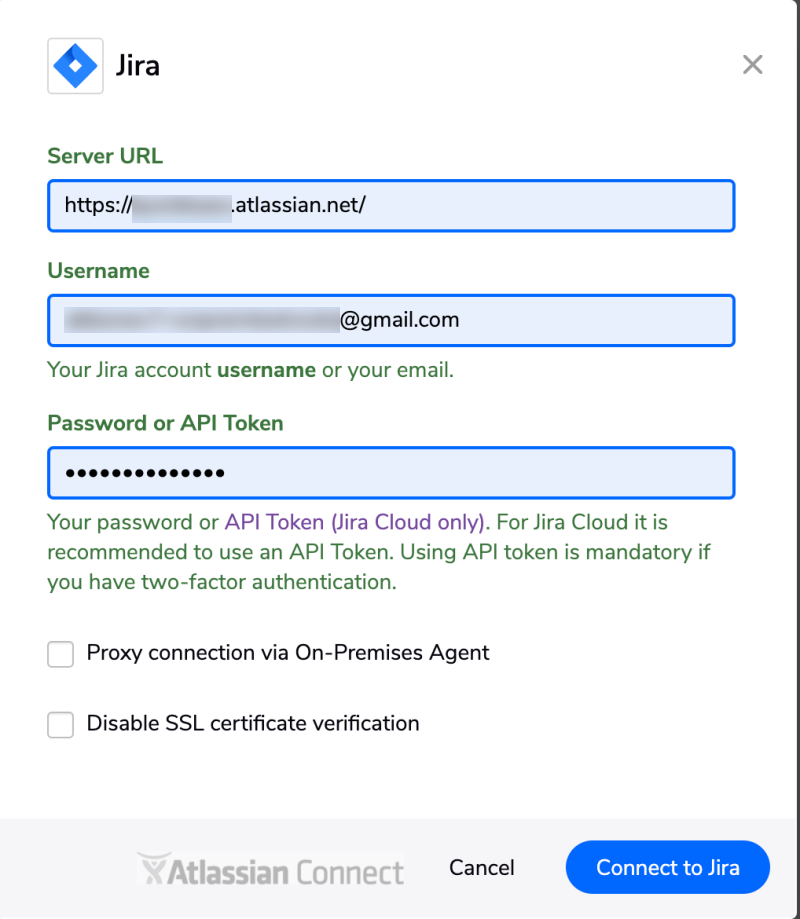Click the Jira title text
The image size is (800, 919).
point(138,66)
